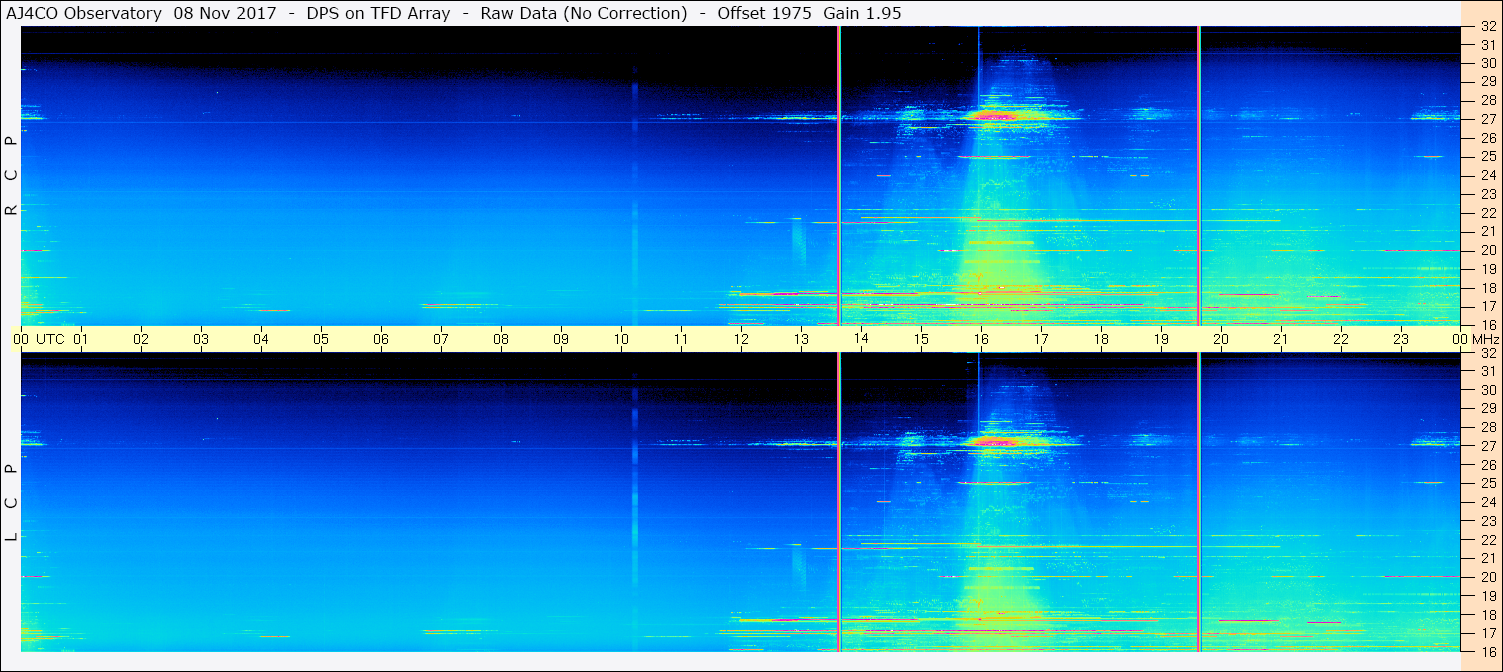
Task: Select hour '10' on the UTC time axis
Action: 621,339
